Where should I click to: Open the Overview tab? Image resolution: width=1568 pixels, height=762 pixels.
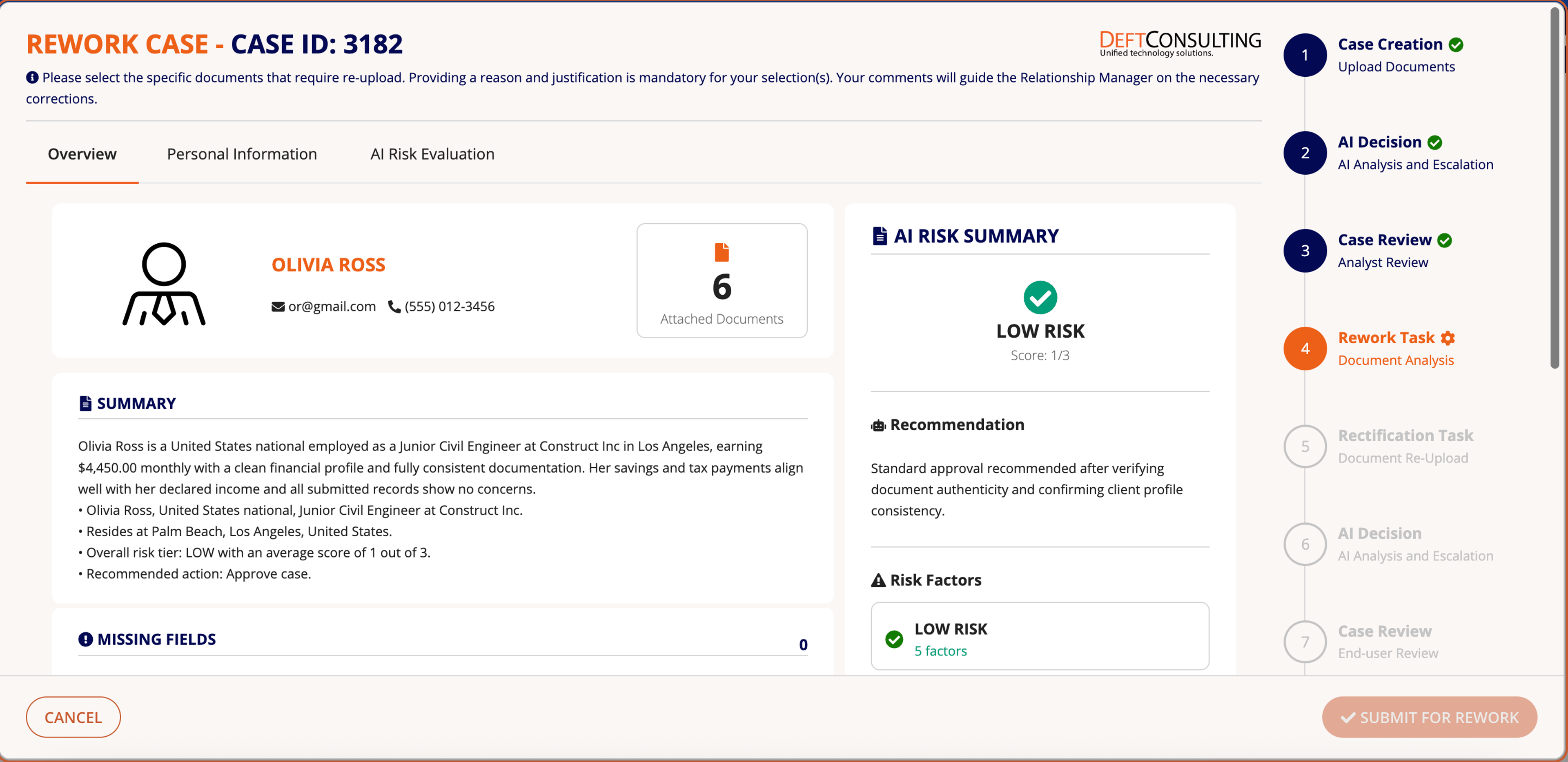coord(82,154)
